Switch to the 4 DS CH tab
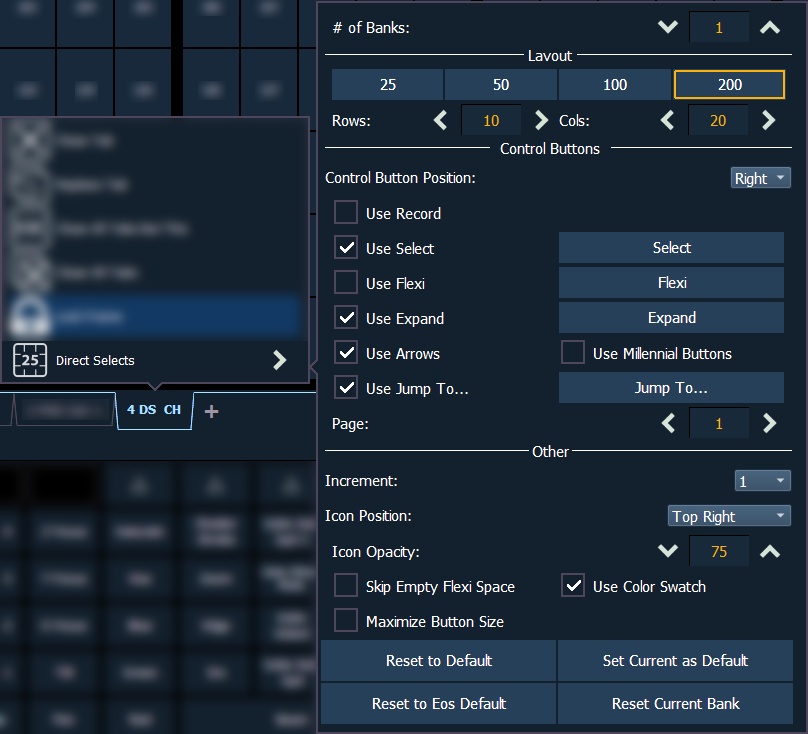The width and height of the screenshot is (808, 734). (x=154, y=411)
